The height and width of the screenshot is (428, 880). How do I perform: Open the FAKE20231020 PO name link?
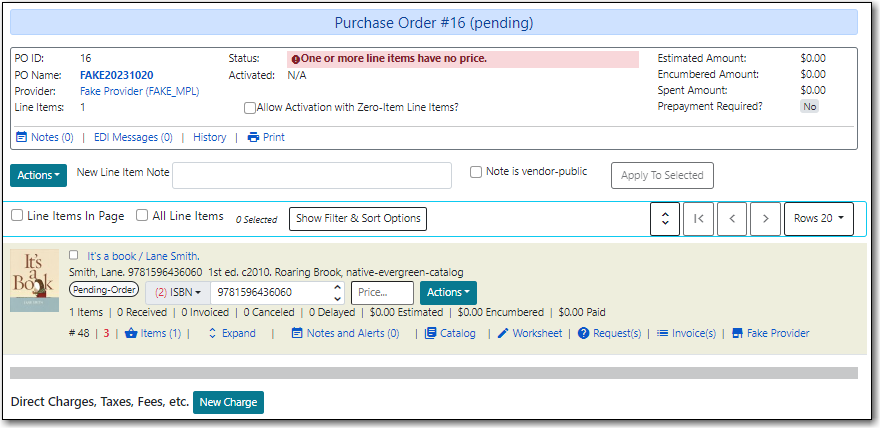(x=117, y=75)
